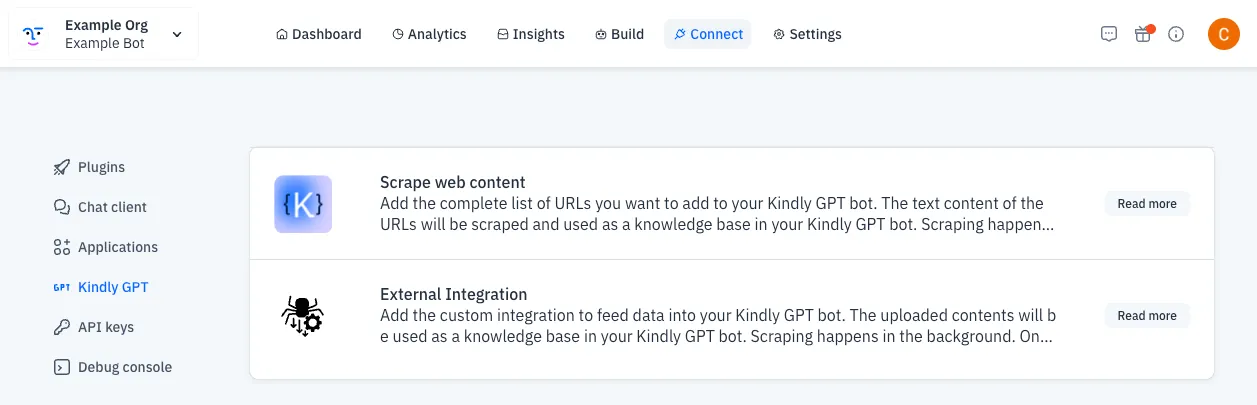
Task: Read more about Scrape web content
Action: (1147, 204)
